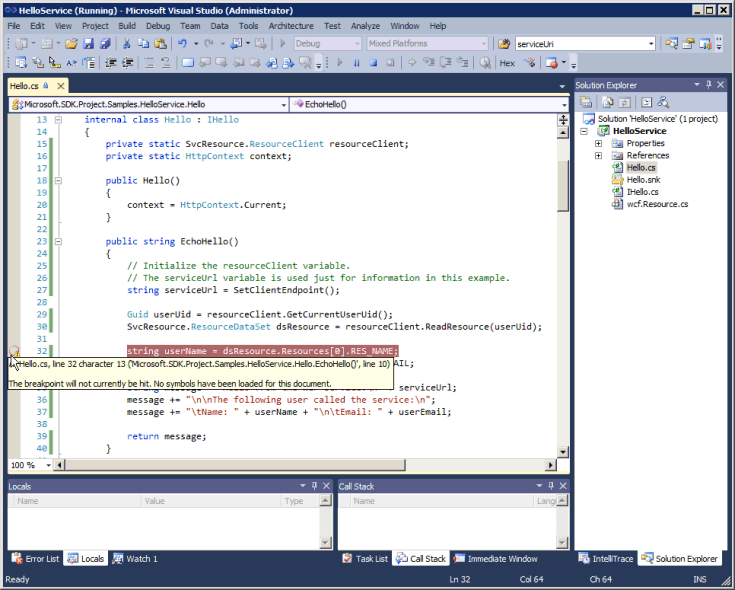This screenshot has width=735, height=590.
Task: Open the Microsoft.SDK types dropdown
Action: pos(284,105)
